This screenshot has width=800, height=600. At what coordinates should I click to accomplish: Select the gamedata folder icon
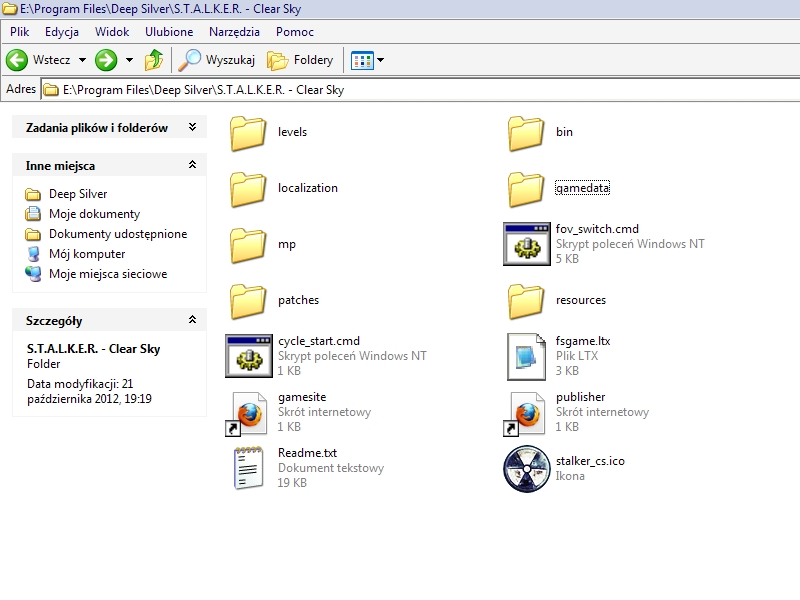[526, 189]
